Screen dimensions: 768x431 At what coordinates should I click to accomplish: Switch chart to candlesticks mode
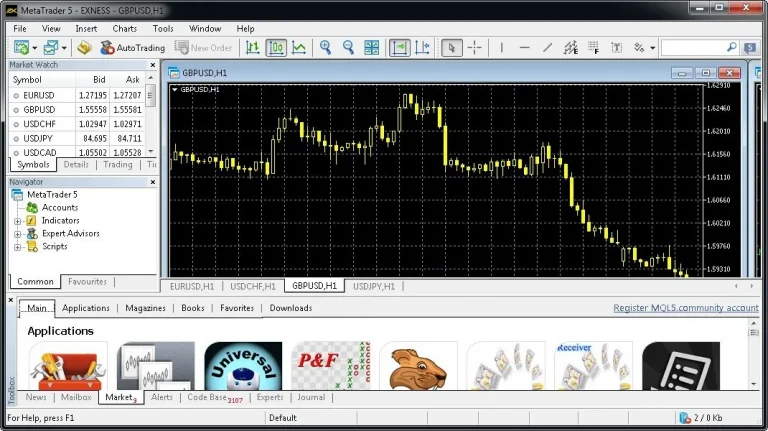pos(276,48)
